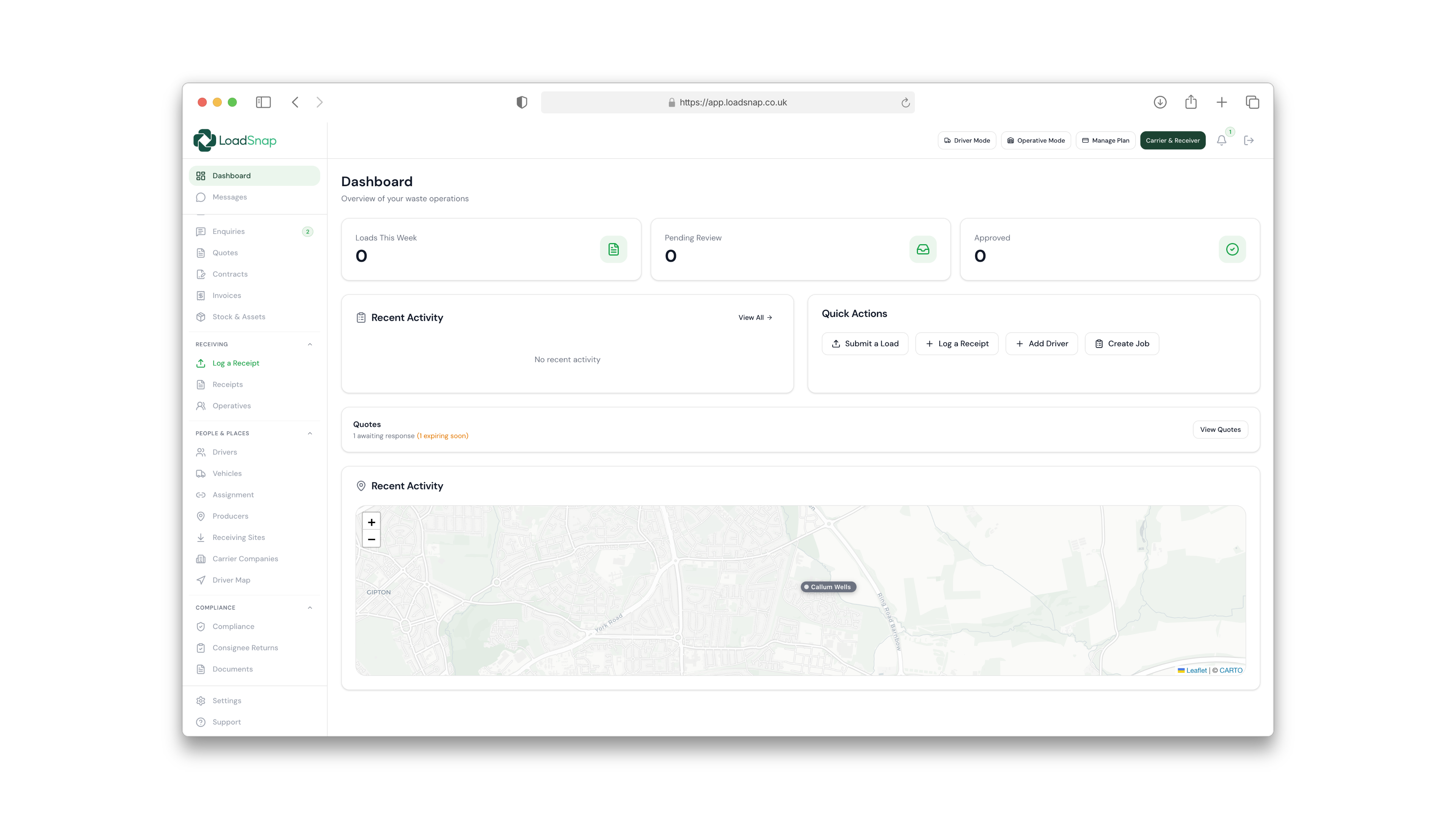Click the browser share icon
This screenshot has height=819, width=1456.
click(1191, 102)
